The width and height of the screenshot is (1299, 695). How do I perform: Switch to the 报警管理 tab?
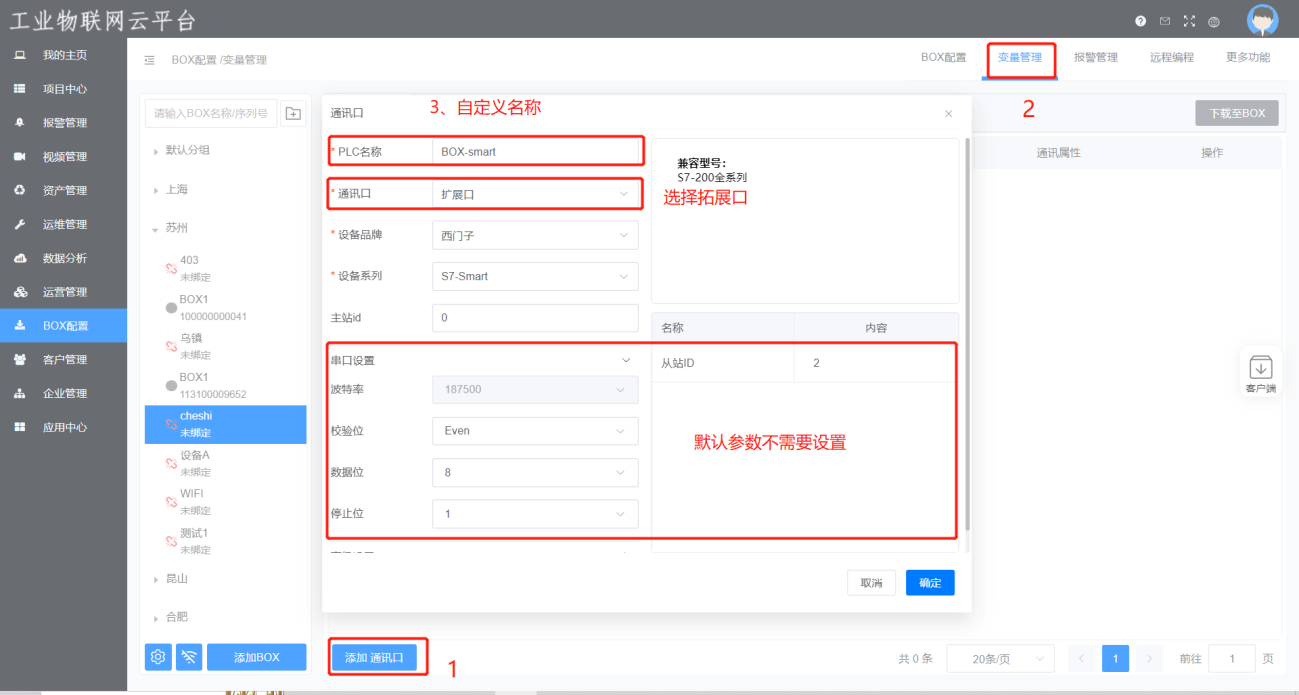point(1095,58)
